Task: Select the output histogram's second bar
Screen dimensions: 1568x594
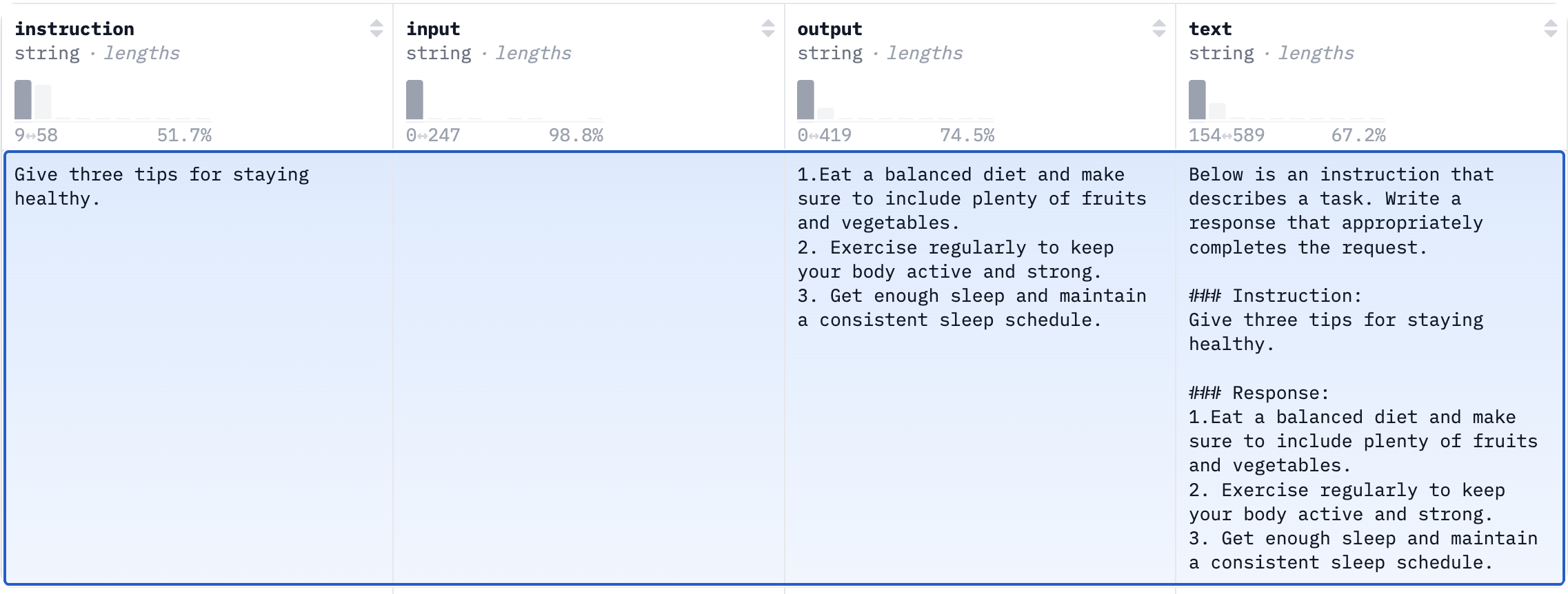Action: (x=826, y=114)
